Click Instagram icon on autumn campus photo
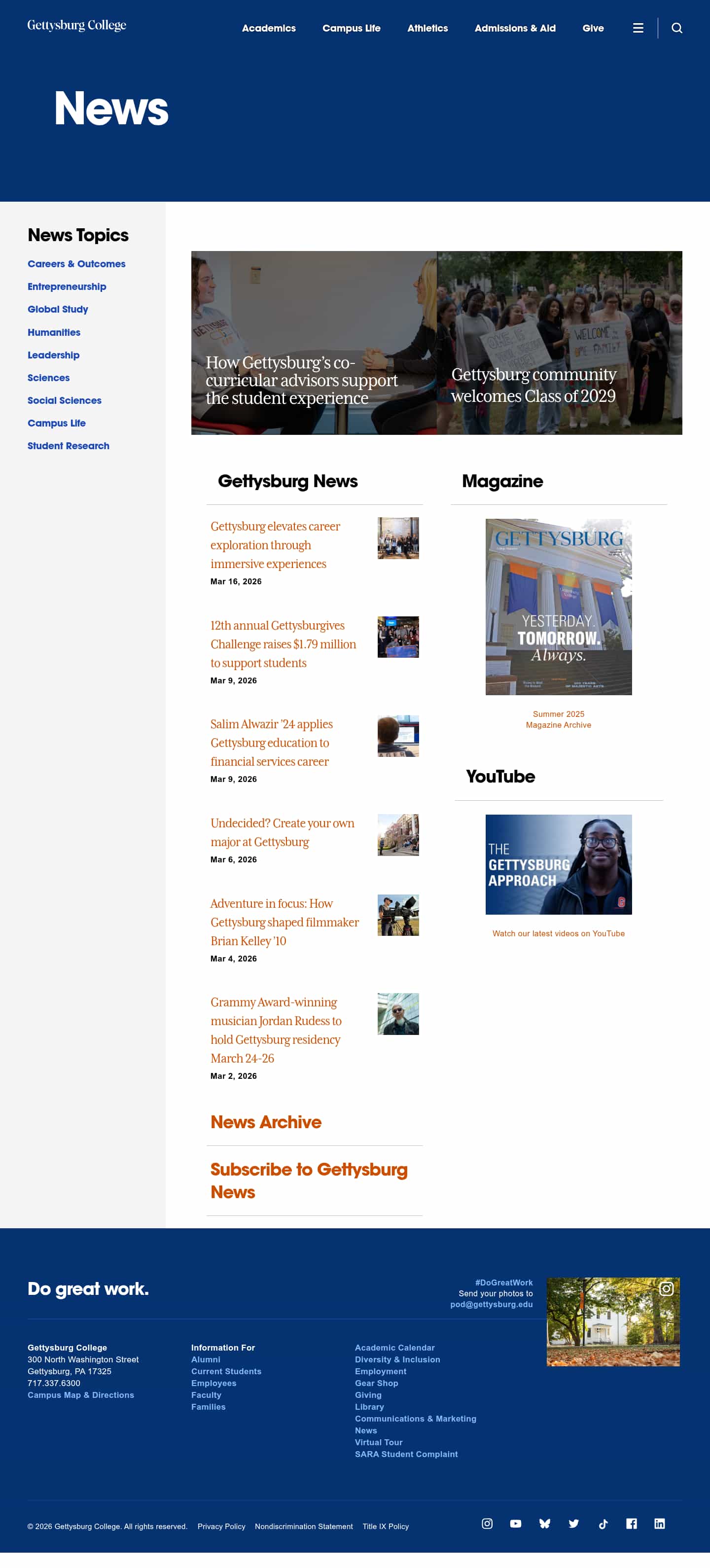The width and height of the screenshot is (710, 1568). coord(666,1288)
